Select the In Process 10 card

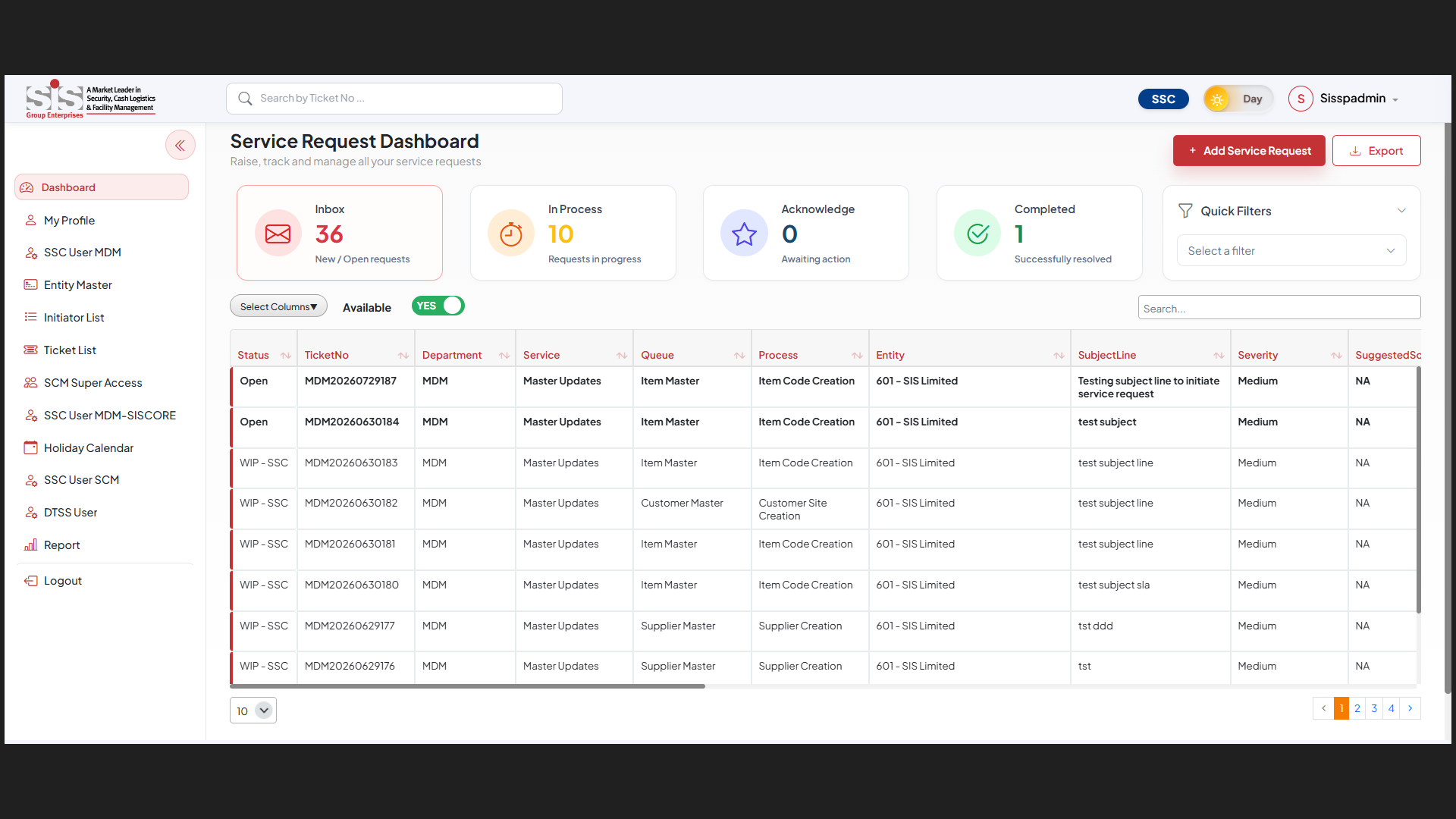[x=573, y=233]
